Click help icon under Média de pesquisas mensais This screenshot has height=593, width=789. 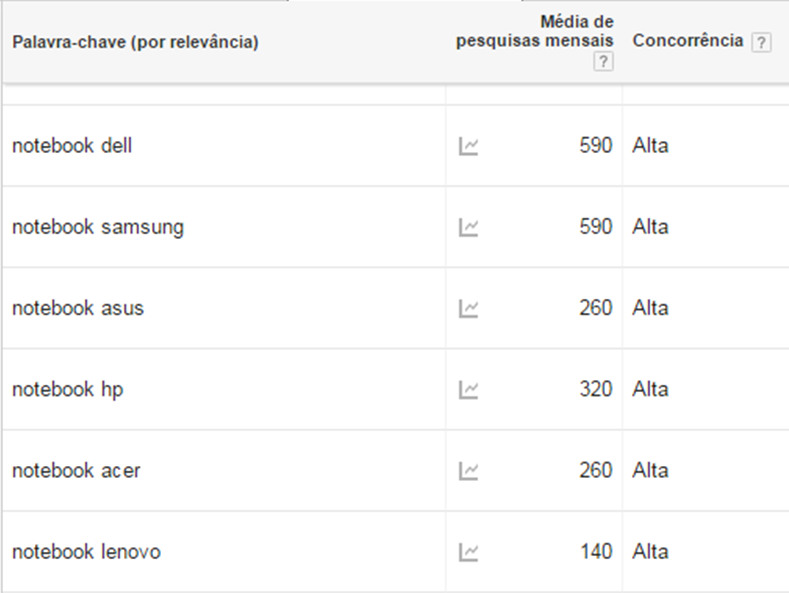(602, 62)
